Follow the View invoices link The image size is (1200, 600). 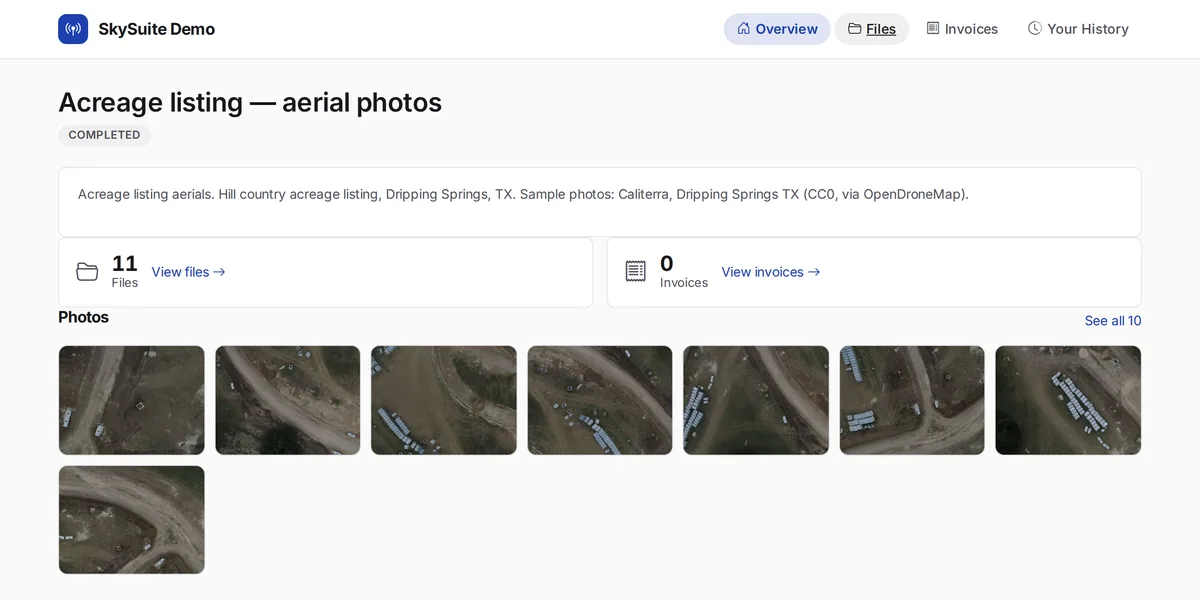pos(771,272)
